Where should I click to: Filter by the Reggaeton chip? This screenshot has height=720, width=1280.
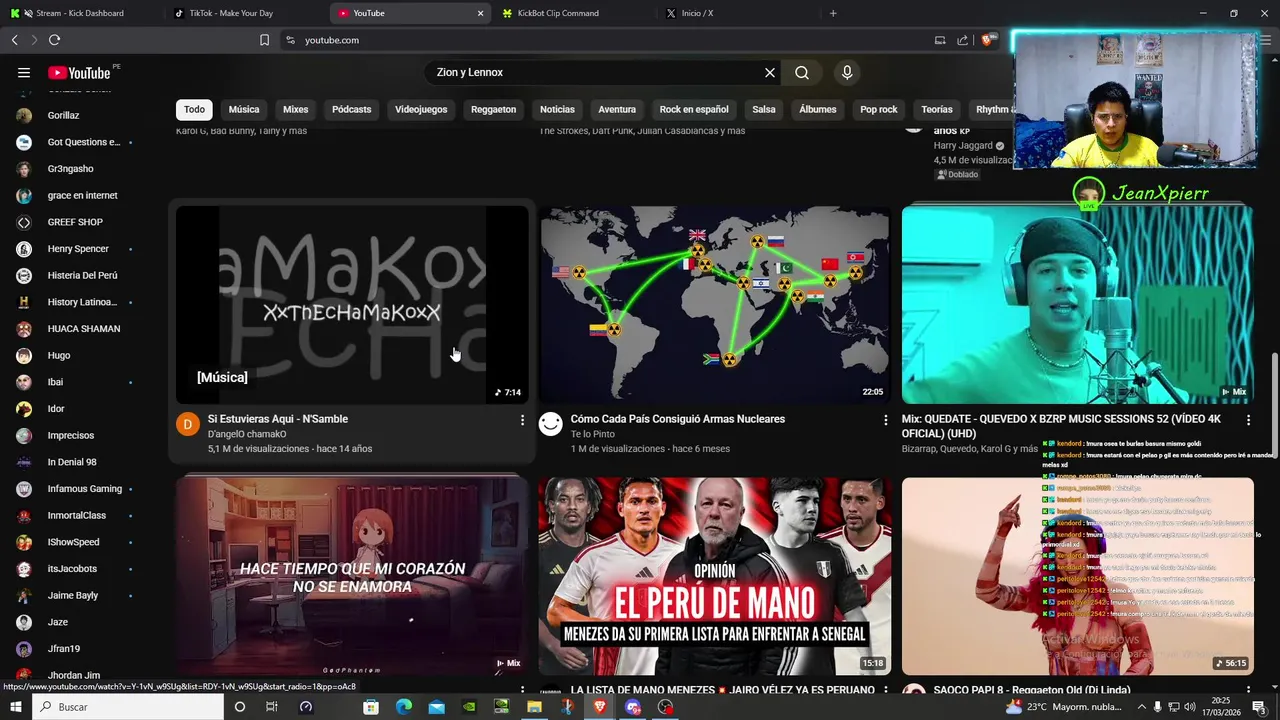click(x=494, y=109)
